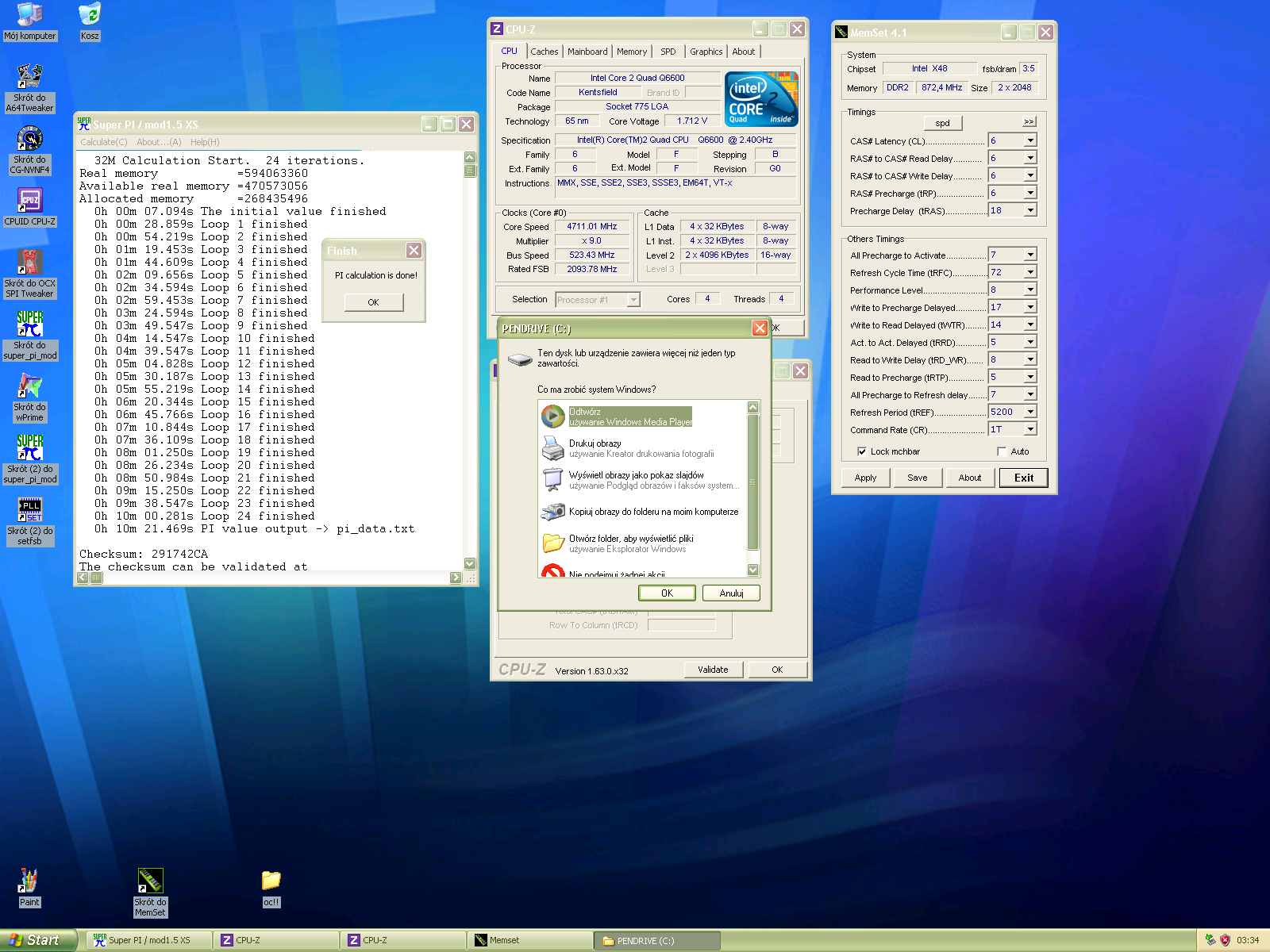This screenshot has width=1270, height=952.
Task: Click the Validate button in CPU-Z
Action: pyautogui.click(x=713, y=670)
